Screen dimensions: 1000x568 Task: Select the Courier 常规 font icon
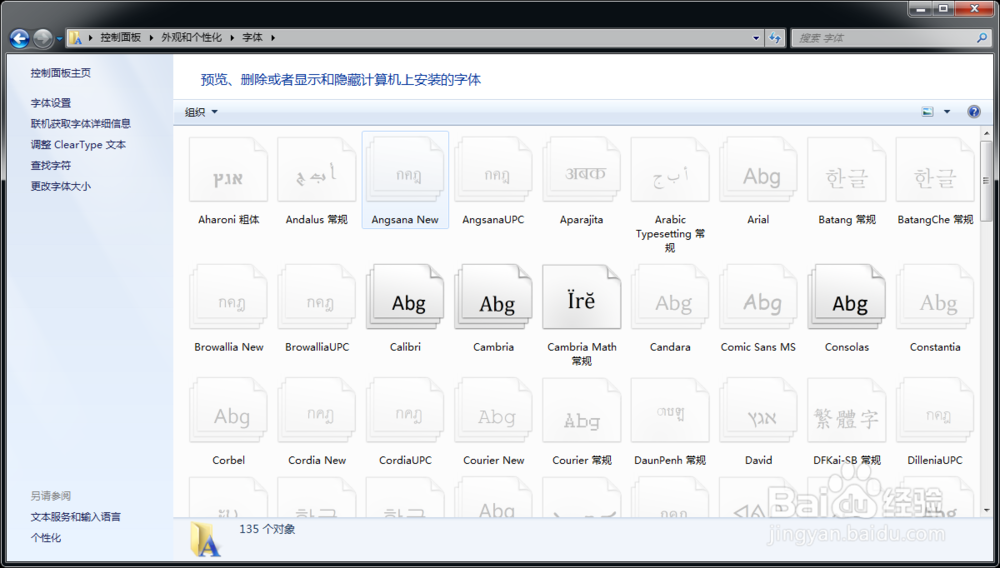[582, 411]
